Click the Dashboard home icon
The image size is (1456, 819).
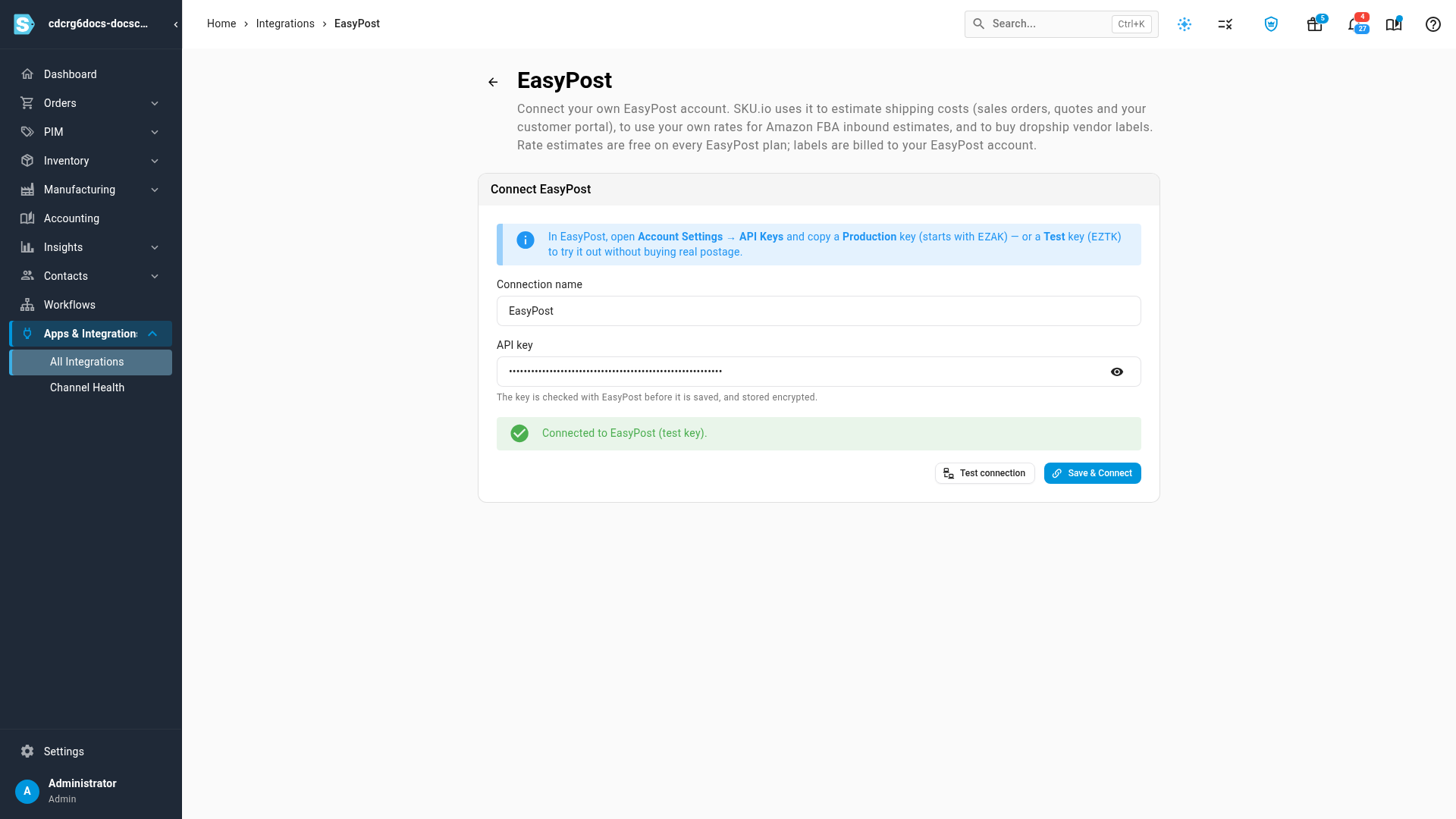point(27,74)
